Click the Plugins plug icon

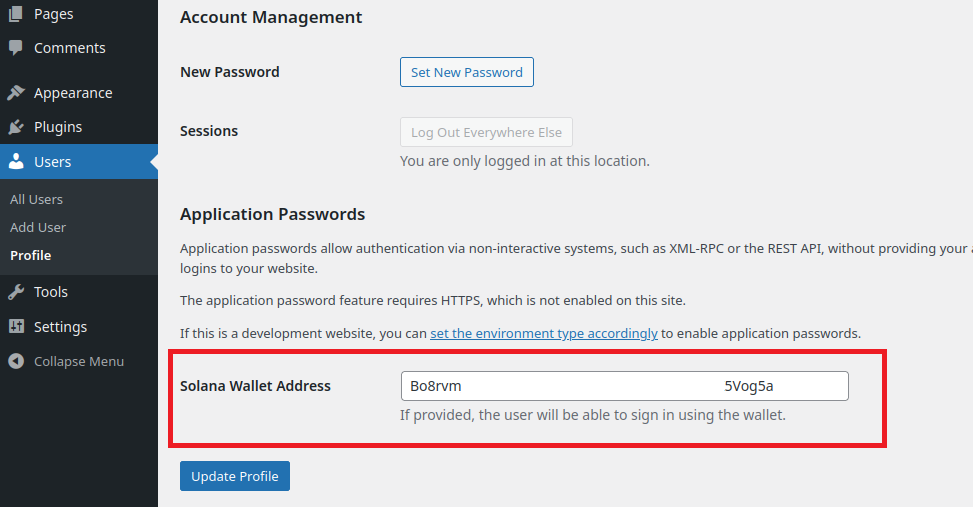click(x=16, y=127)
